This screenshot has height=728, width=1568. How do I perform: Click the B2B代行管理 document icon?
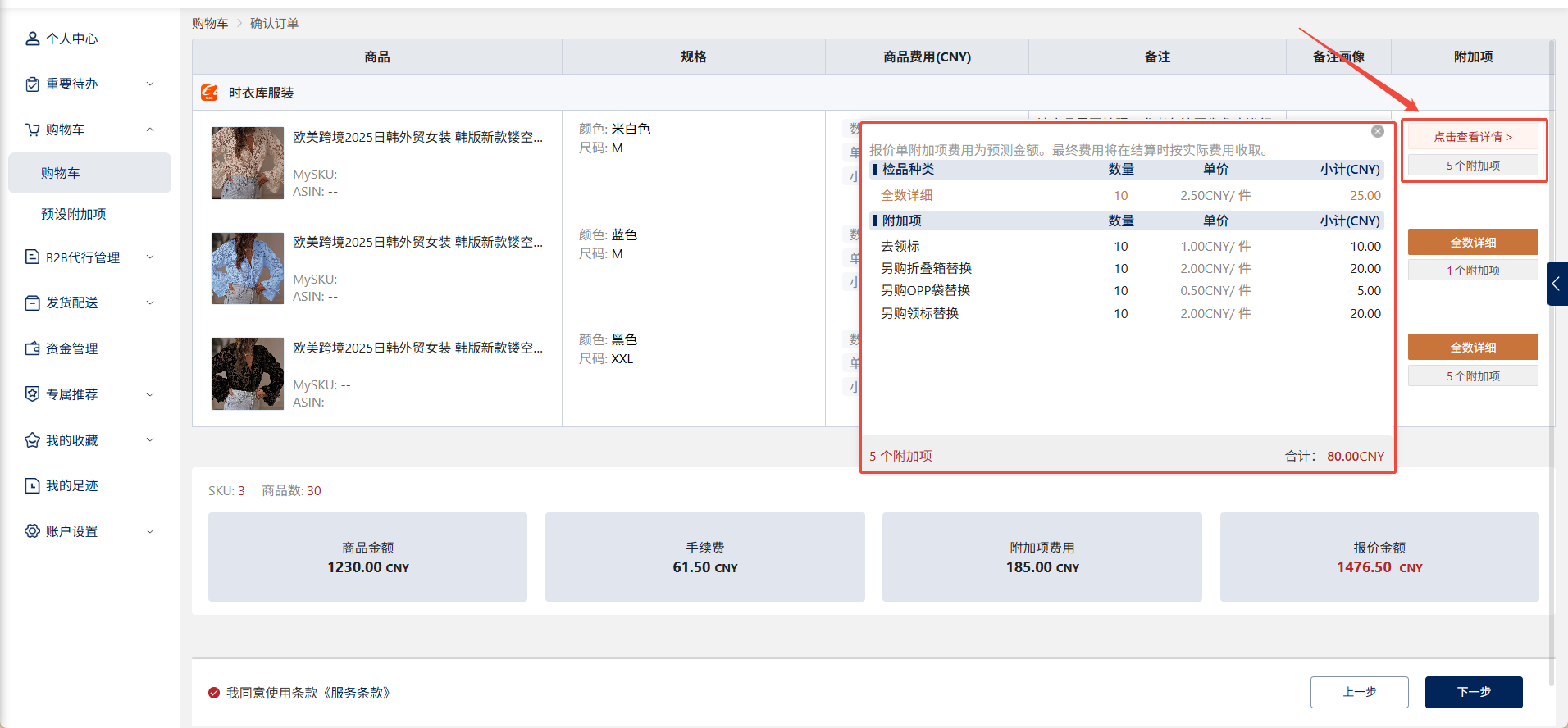click(32, 257)
